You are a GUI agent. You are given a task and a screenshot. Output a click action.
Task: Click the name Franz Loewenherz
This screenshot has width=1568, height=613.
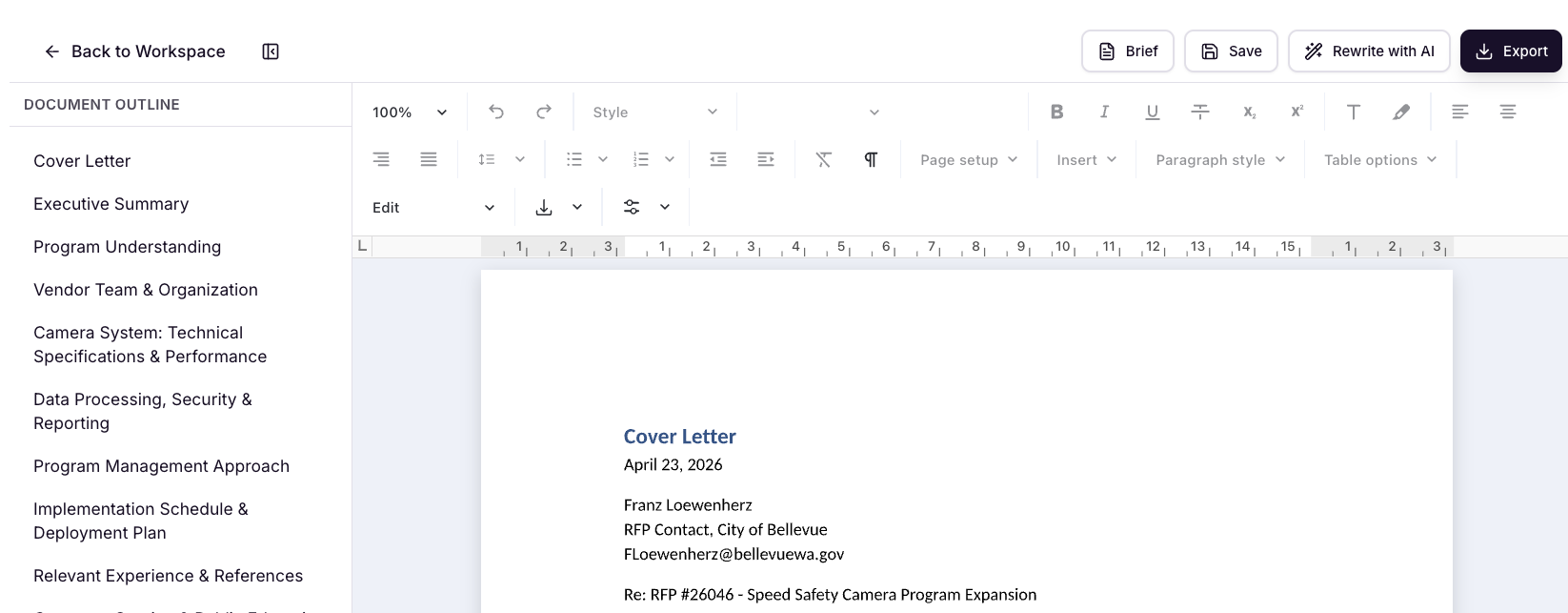(x=688, y=505)
